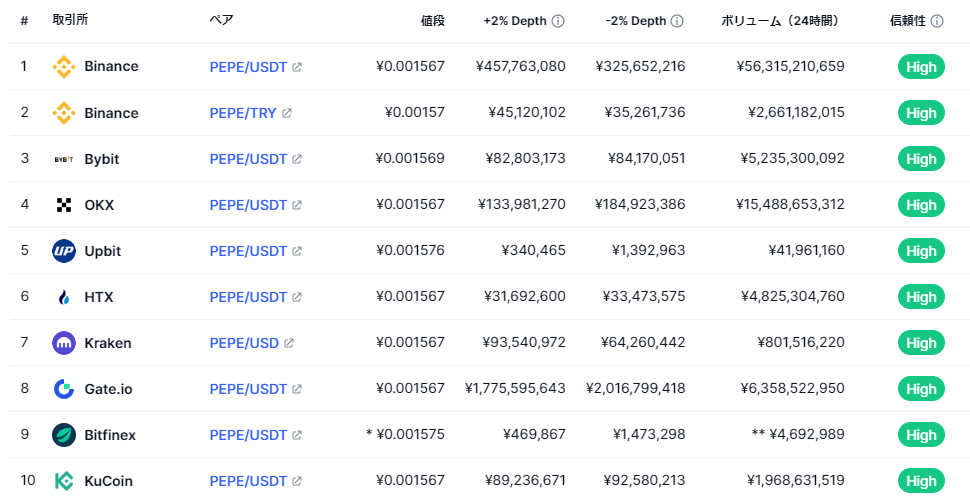The width and height of the screenshot is (970, 500).
Task: Click the Upbit logo icon
Action: [x=64, y=251]
